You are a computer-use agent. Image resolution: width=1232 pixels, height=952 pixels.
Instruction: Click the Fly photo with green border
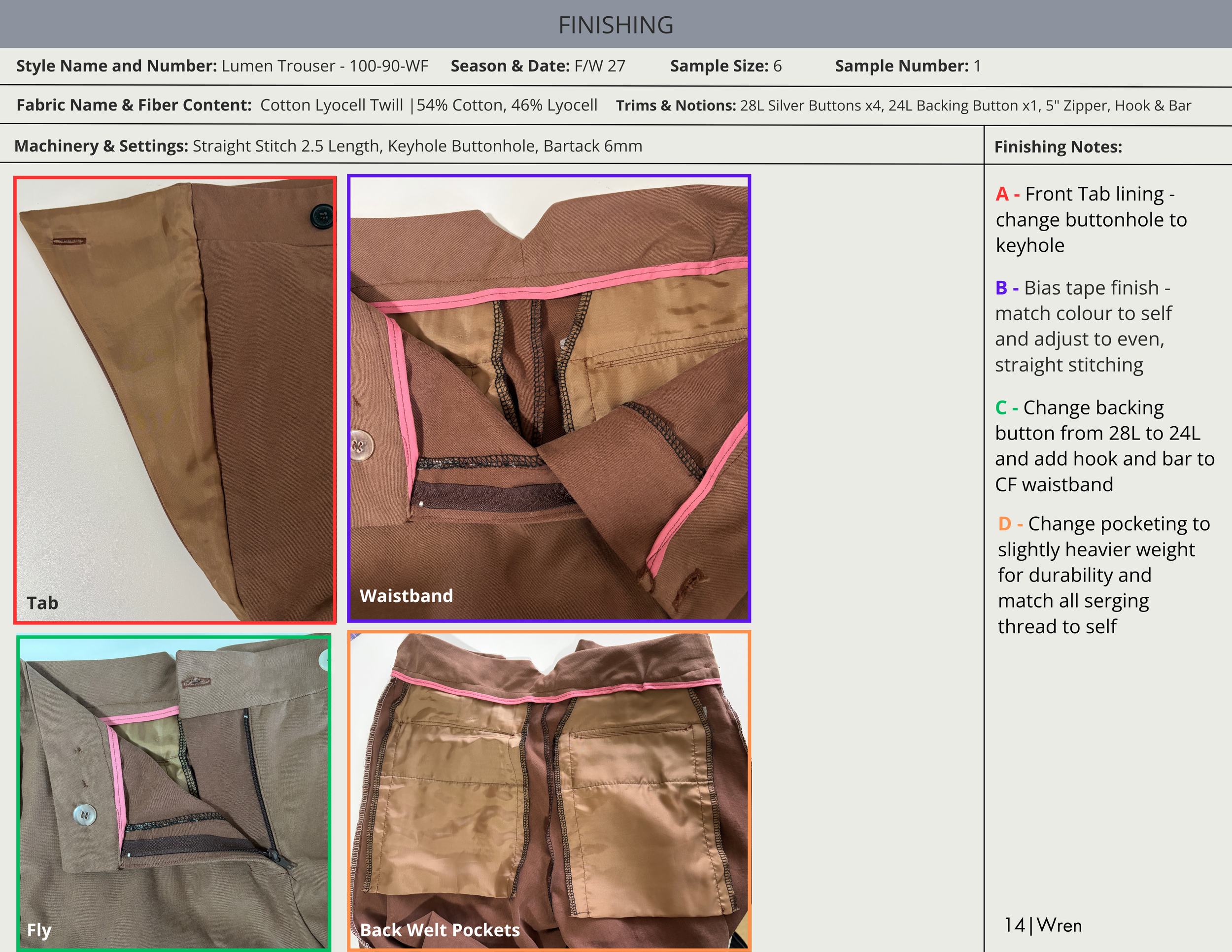pos(174,792)
